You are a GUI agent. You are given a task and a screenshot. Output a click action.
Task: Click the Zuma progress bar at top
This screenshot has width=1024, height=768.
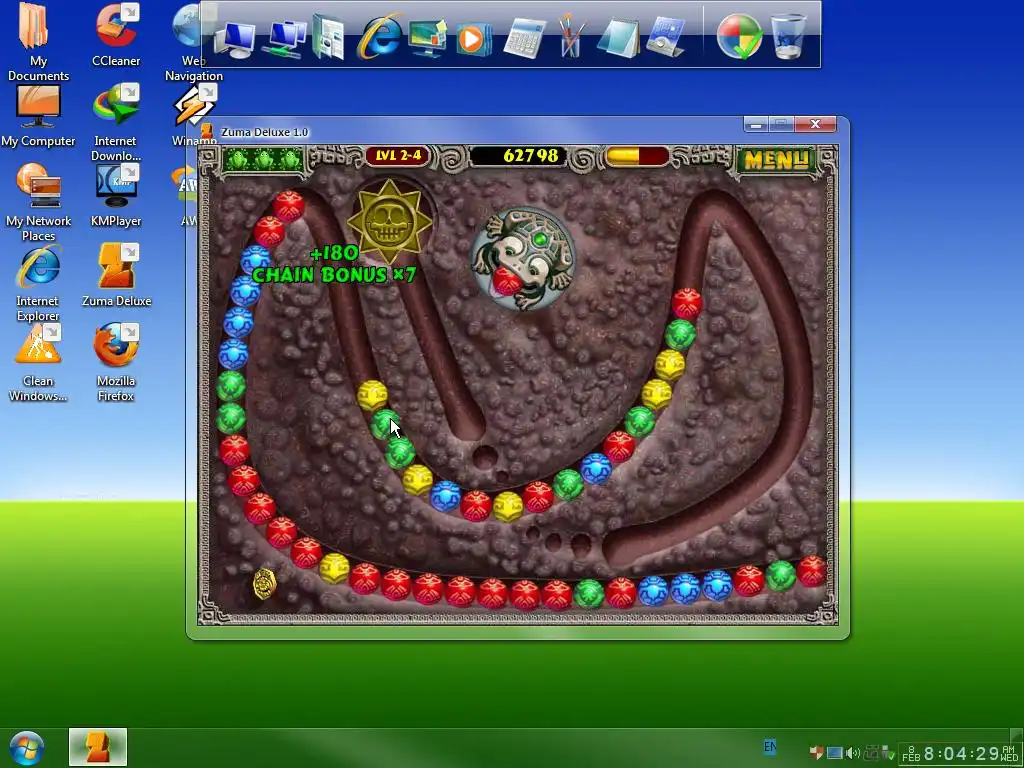click(637, 156)
